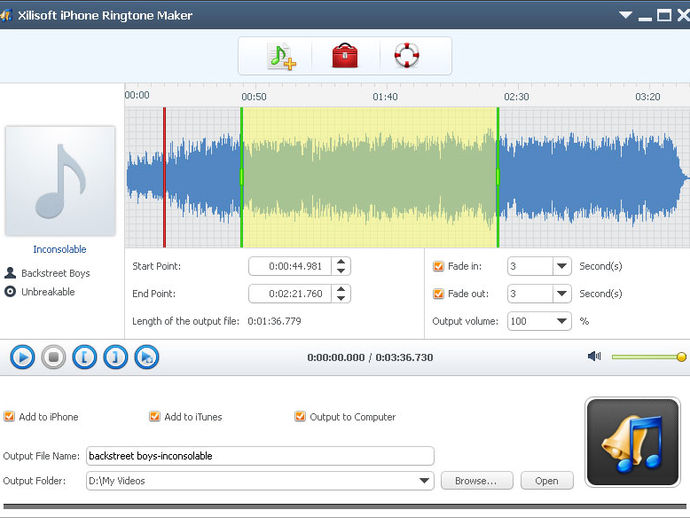The height and width of the screenshot is (518, 690).
Task: Click the conversion progress bar at bottom
Action: point(345,506)
